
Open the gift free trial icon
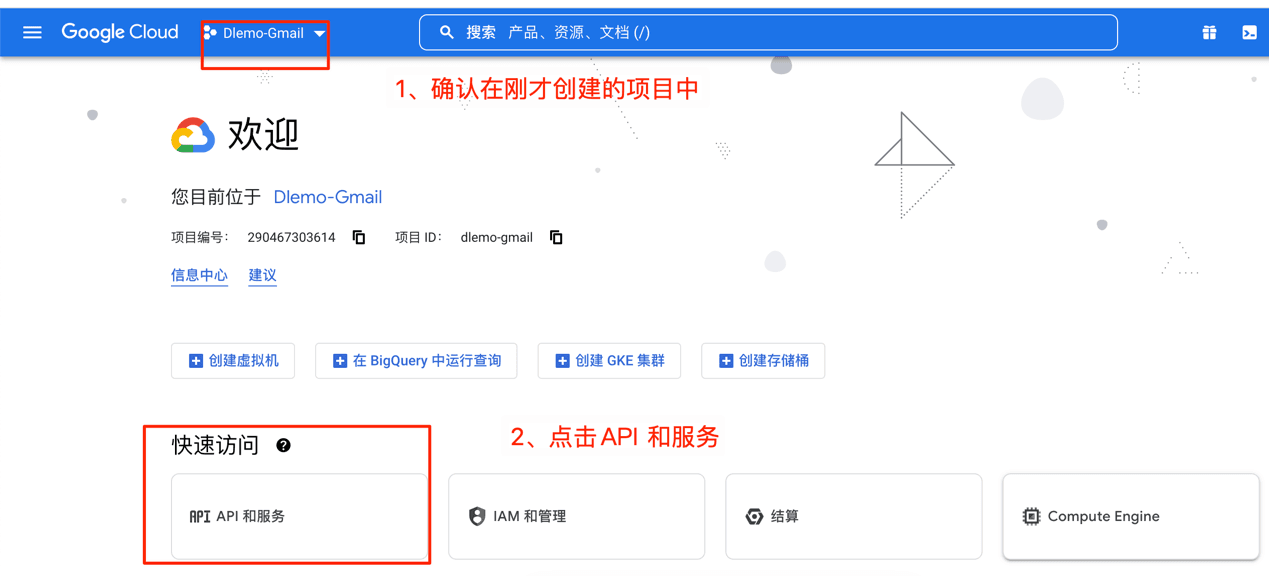pos(1209,33)
